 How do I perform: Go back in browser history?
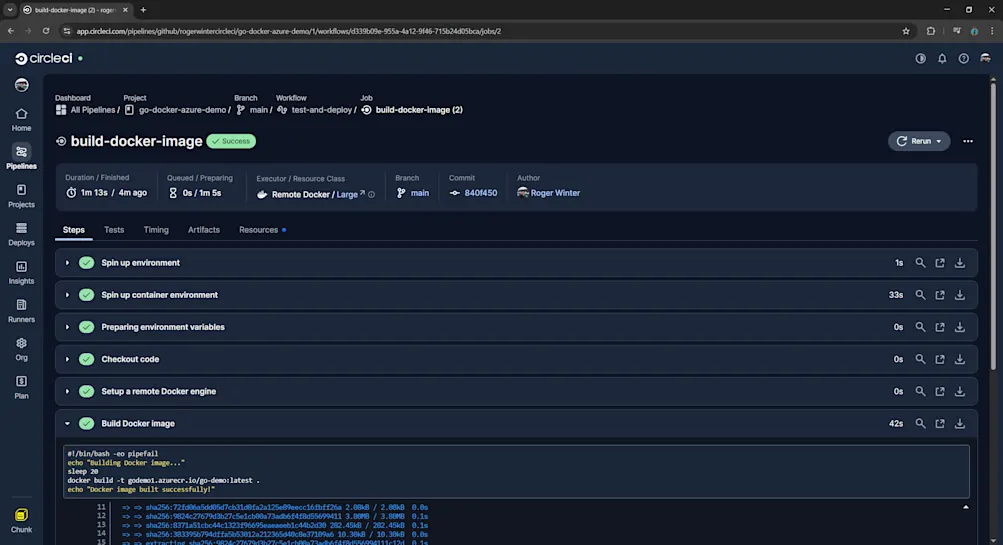pyautogui.click(x=11, y=31)
